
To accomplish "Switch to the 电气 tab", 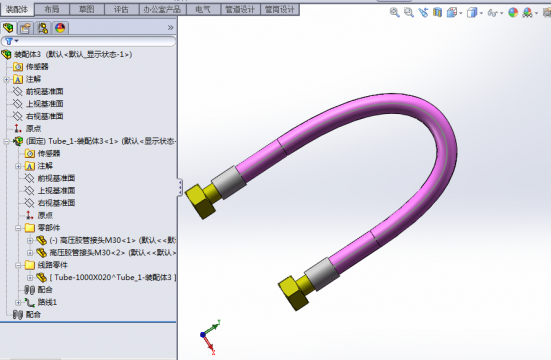I will (x=203, y=9).
